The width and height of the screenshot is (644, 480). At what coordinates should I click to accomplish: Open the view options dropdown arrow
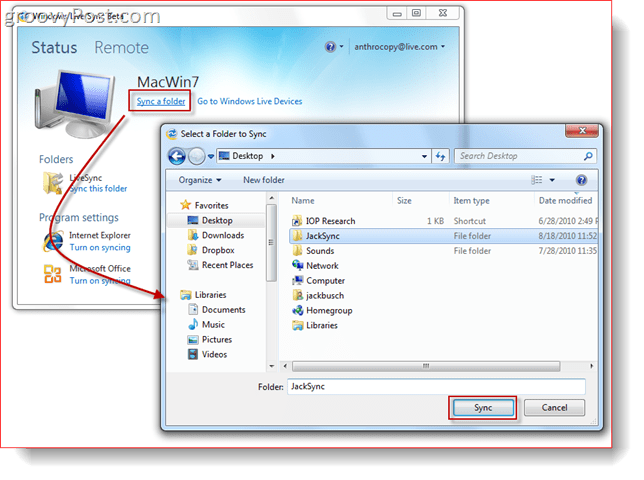(x=552, y=180)
